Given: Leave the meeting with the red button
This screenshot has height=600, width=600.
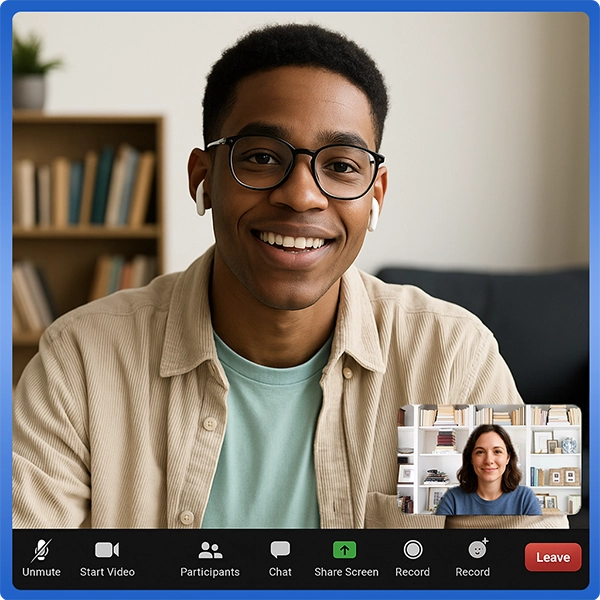Looking at the screenshot, I should pyautogui.click(x=552, y=557).
